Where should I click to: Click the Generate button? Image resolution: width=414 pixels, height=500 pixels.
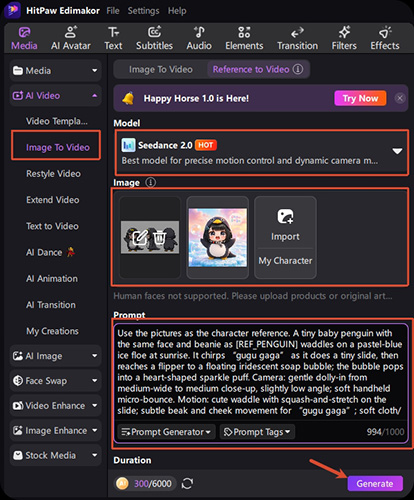(375, 483)
